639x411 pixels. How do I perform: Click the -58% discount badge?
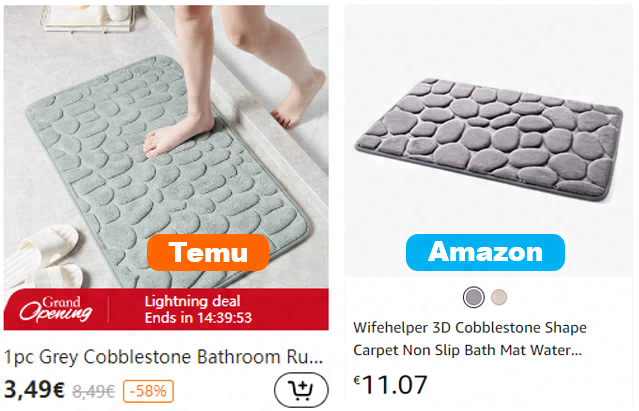[x=148, y=391]
